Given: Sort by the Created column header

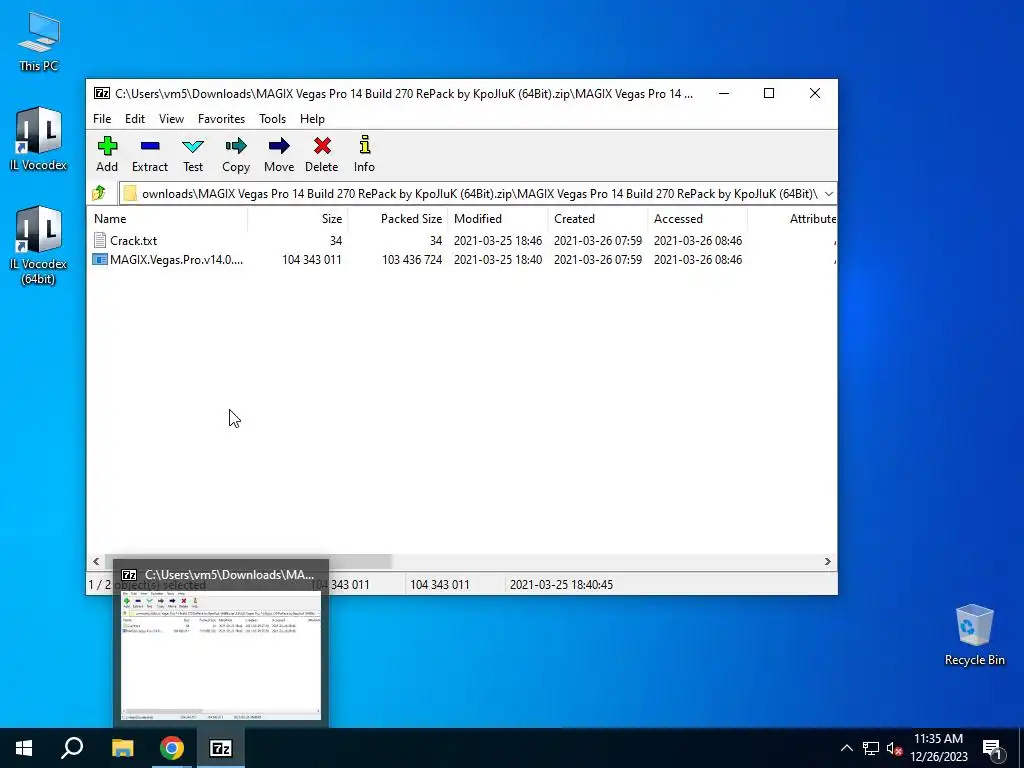Looking at the screenshot, I should point(598,219).
